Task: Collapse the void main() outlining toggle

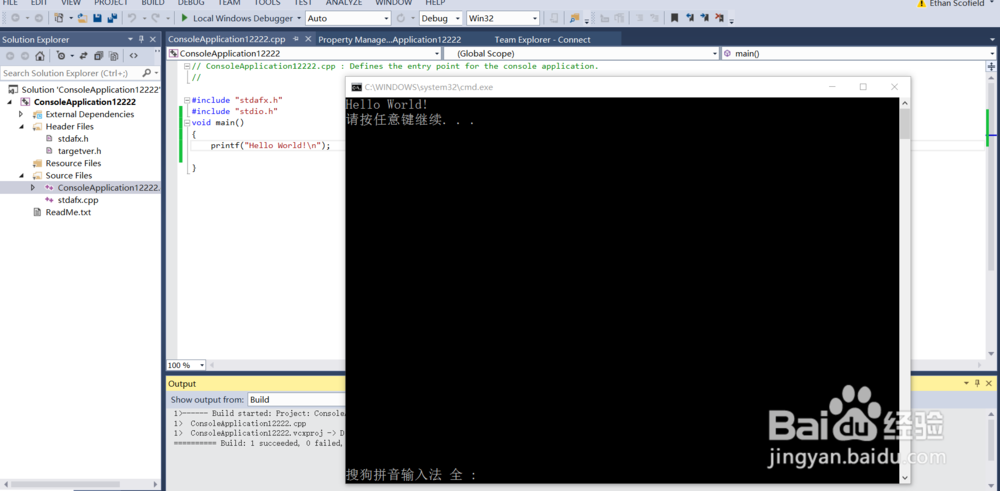Action: coord(186,122)
